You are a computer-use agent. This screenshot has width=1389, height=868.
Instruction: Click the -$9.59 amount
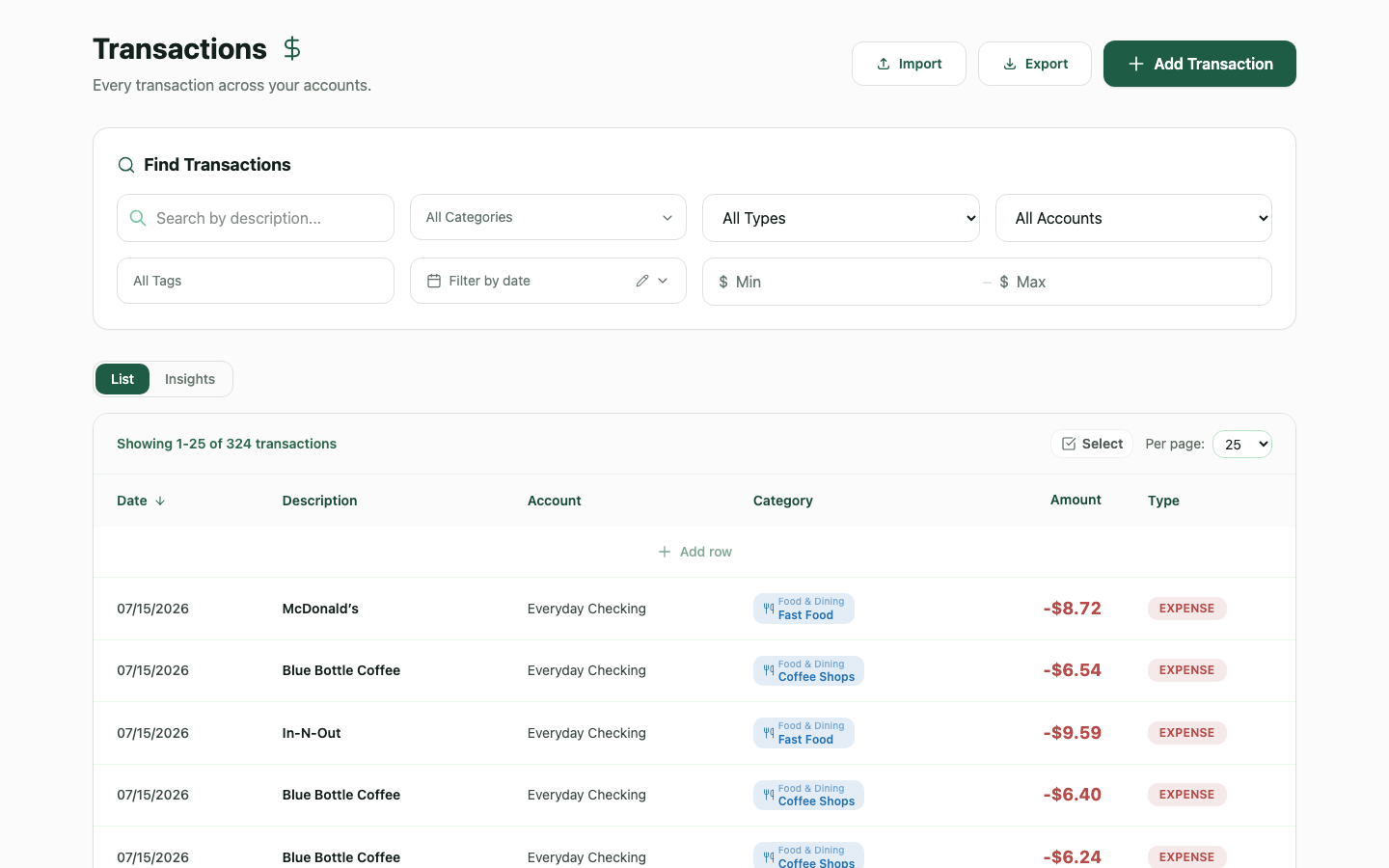(1072, 733)
